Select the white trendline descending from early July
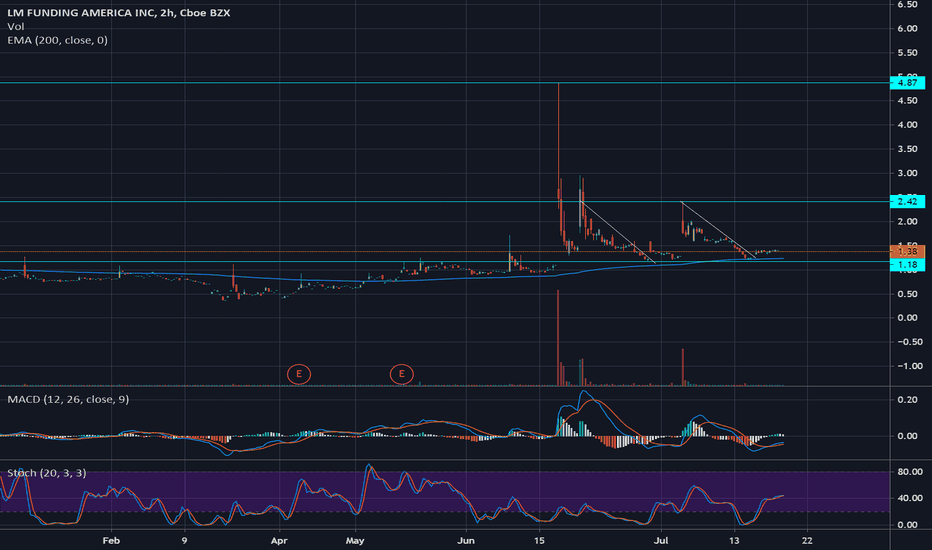Image resolution: width=932 pixels, height=550 pixels. [x=718, y=230]
